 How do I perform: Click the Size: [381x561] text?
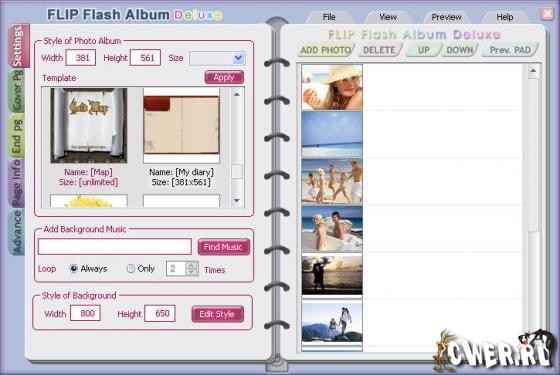click(x=181, y=182)
